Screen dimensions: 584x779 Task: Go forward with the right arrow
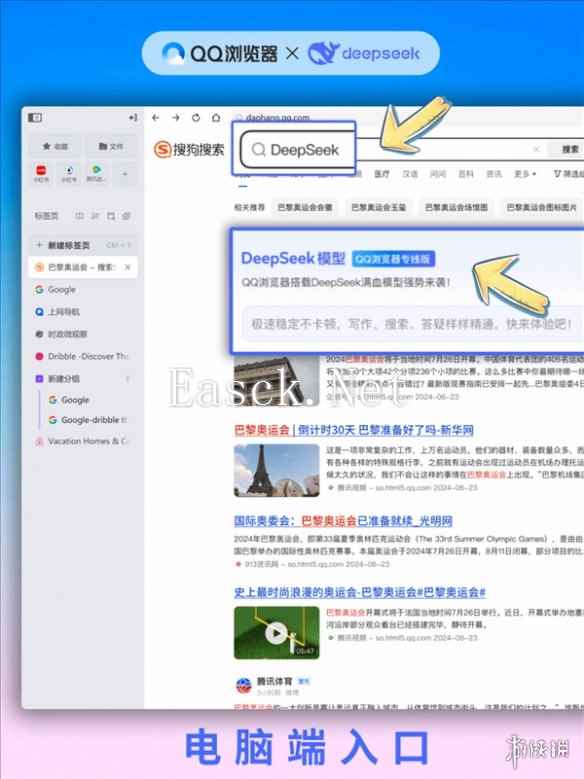tap(175, 118)
